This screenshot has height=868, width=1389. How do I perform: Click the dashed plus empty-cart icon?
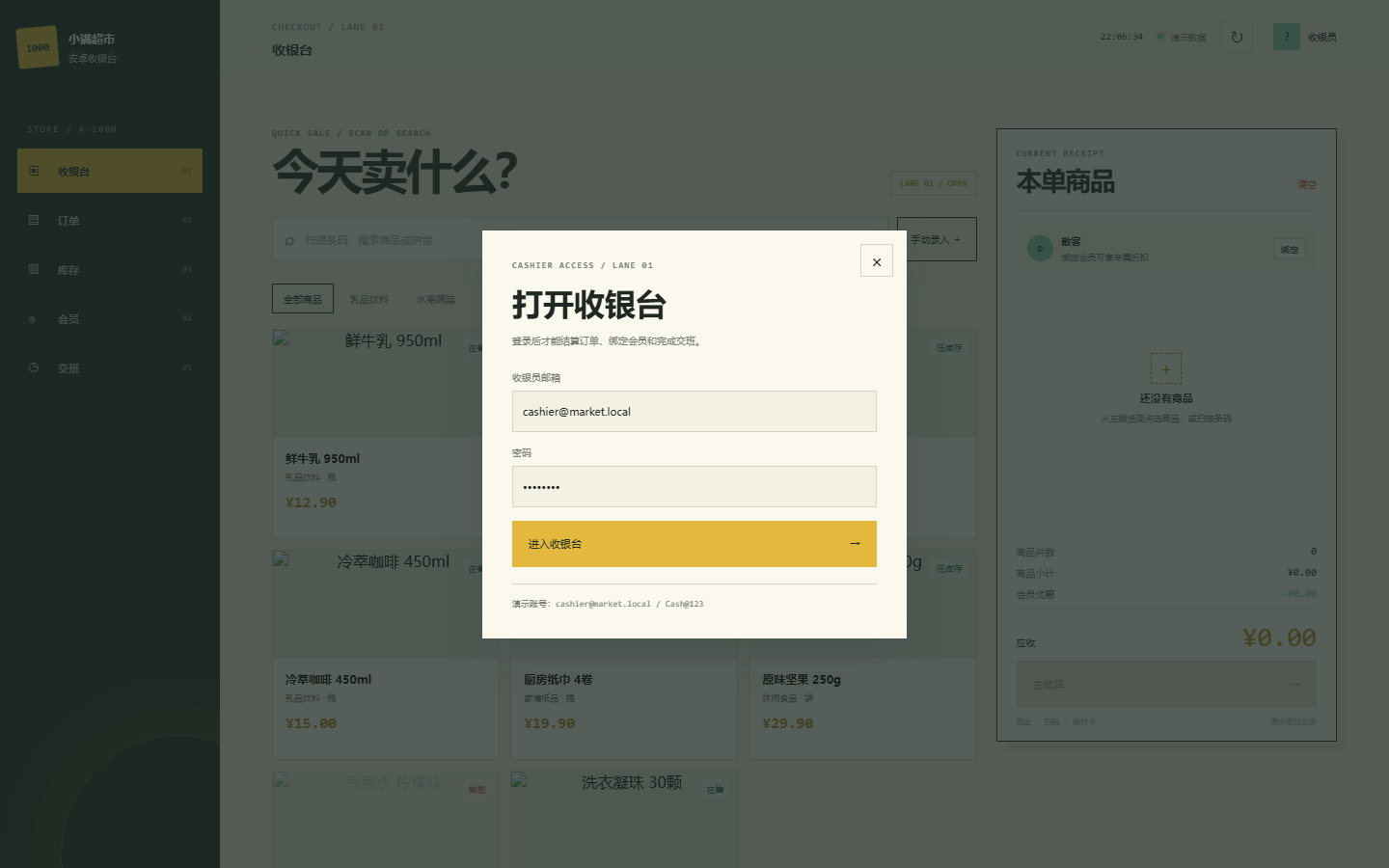(x=1166, y=368)
